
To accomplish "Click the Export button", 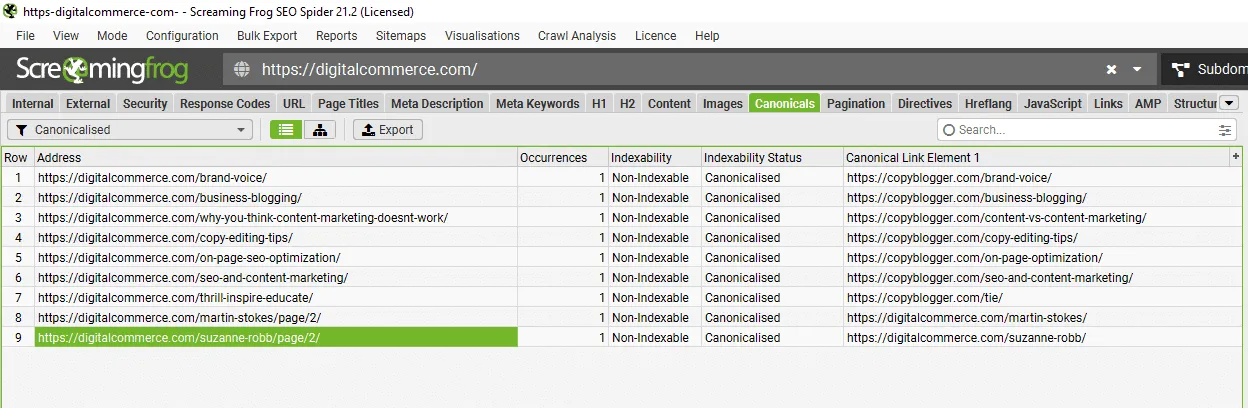I will (388, 130).
